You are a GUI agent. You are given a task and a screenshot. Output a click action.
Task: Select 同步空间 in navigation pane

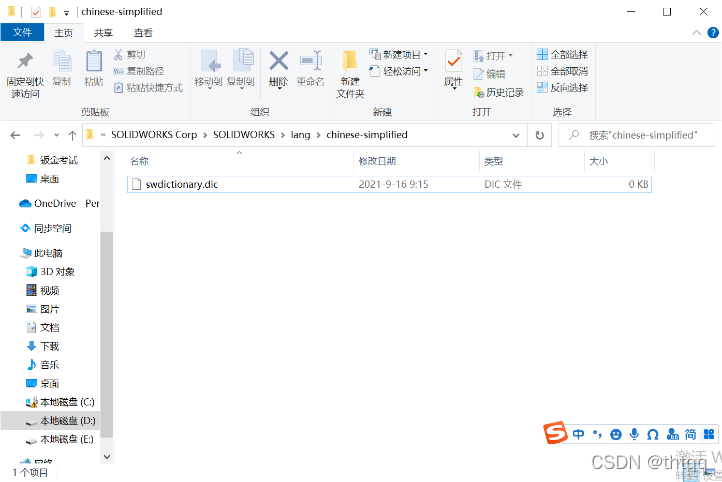pos(46,228)
